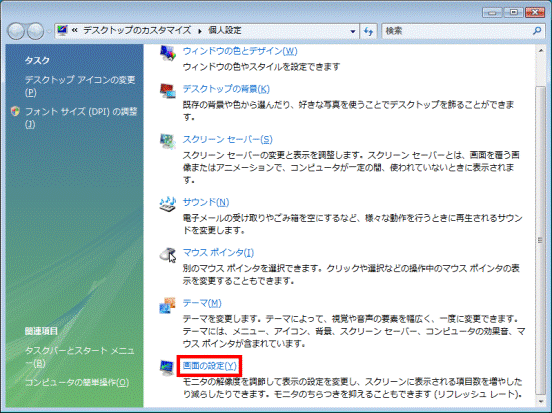Click the shield icon beside フォント サイズ

[x=15, y=112]
